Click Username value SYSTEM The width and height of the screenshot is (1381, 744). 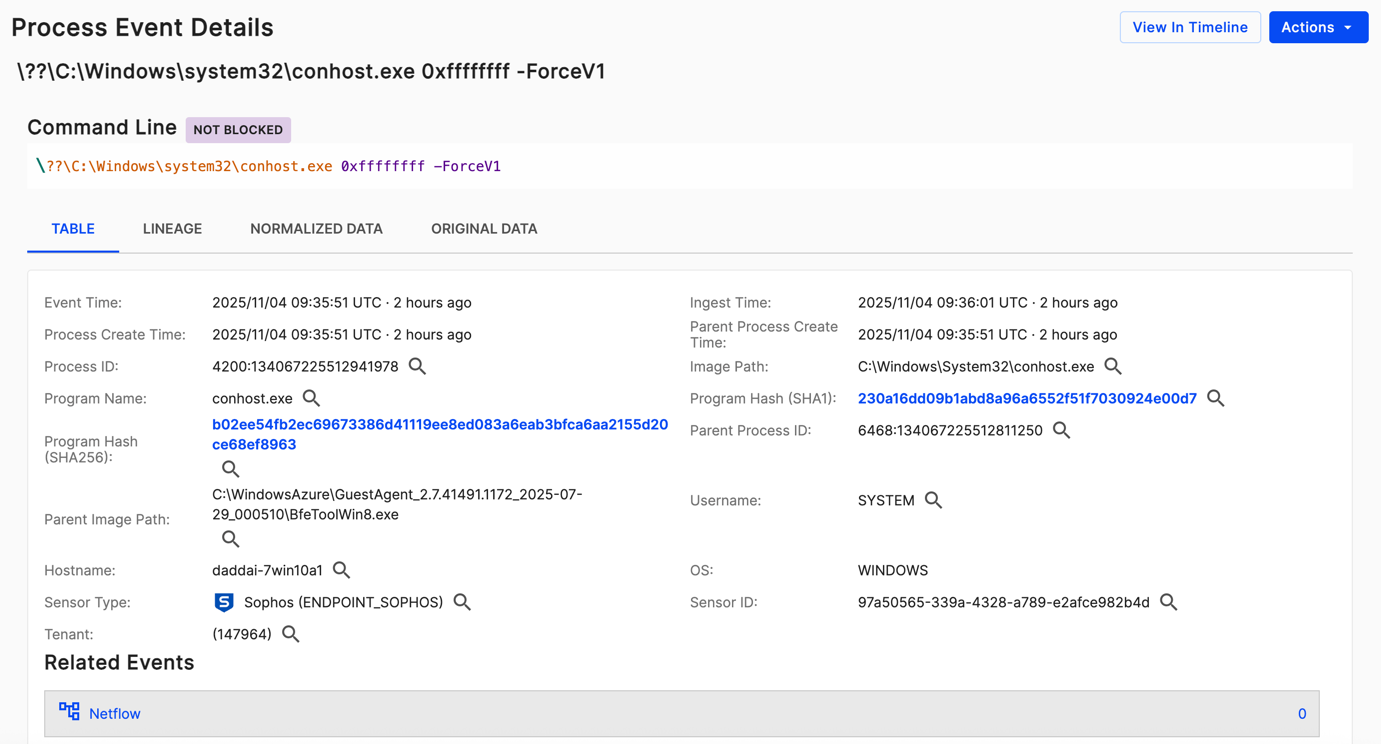(886, 500)
